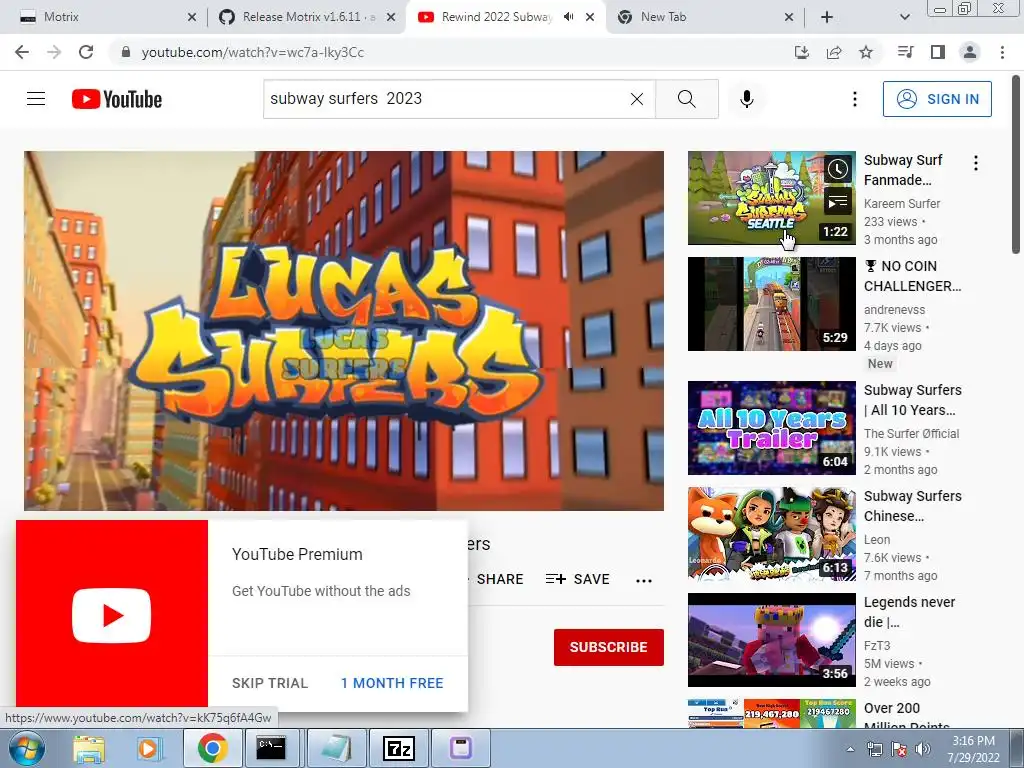The width and height of the screenshot is (1024, 768).
Task: Open the Subway Surfers Chinese thumbnail
Action: pos(771,534)
